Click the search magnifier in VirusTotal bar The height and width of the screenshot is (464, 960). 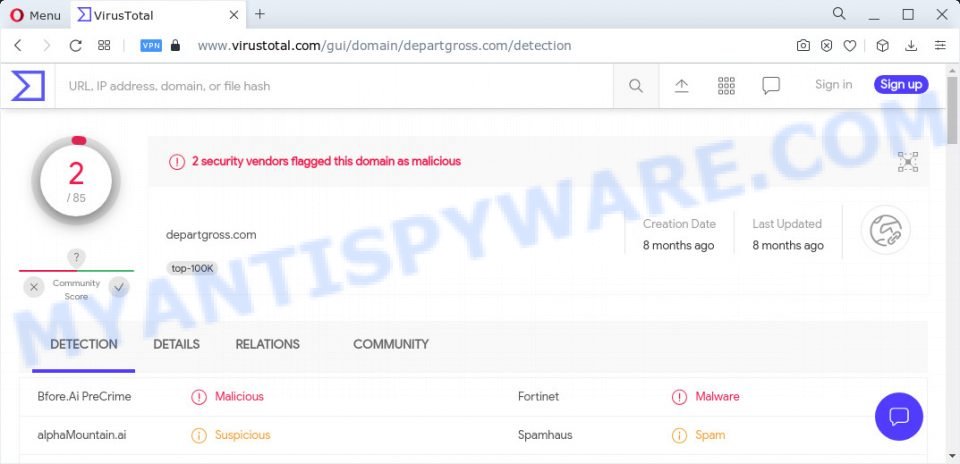coord(636,86)
